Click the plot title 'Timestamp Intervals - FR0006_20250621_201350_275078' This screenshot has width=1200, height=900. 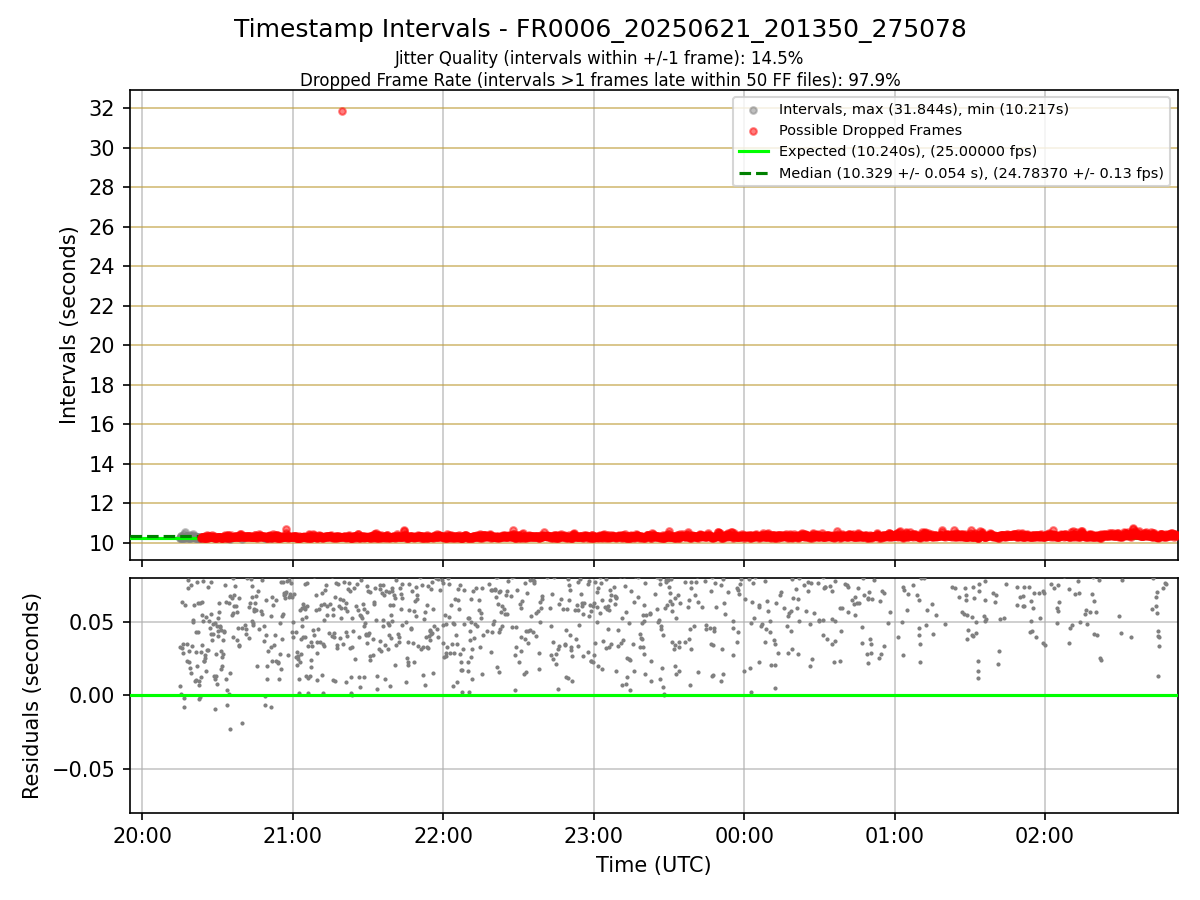click(x=600, y=29)
